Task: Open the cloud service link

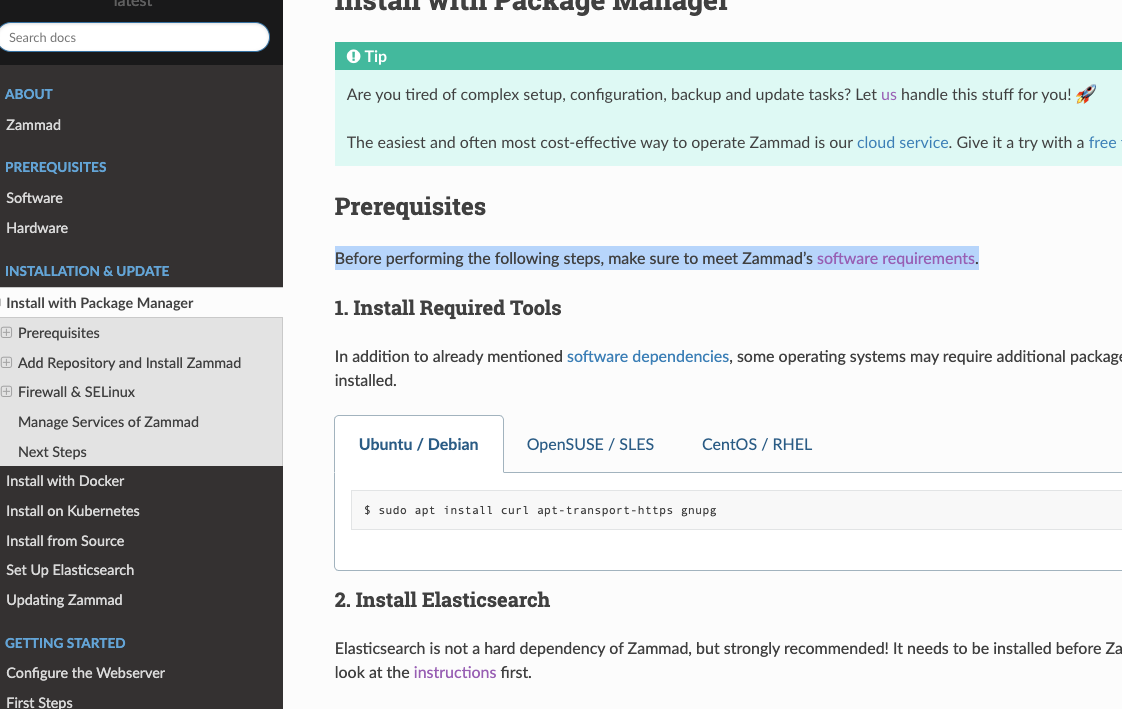Action: point(902,142)
